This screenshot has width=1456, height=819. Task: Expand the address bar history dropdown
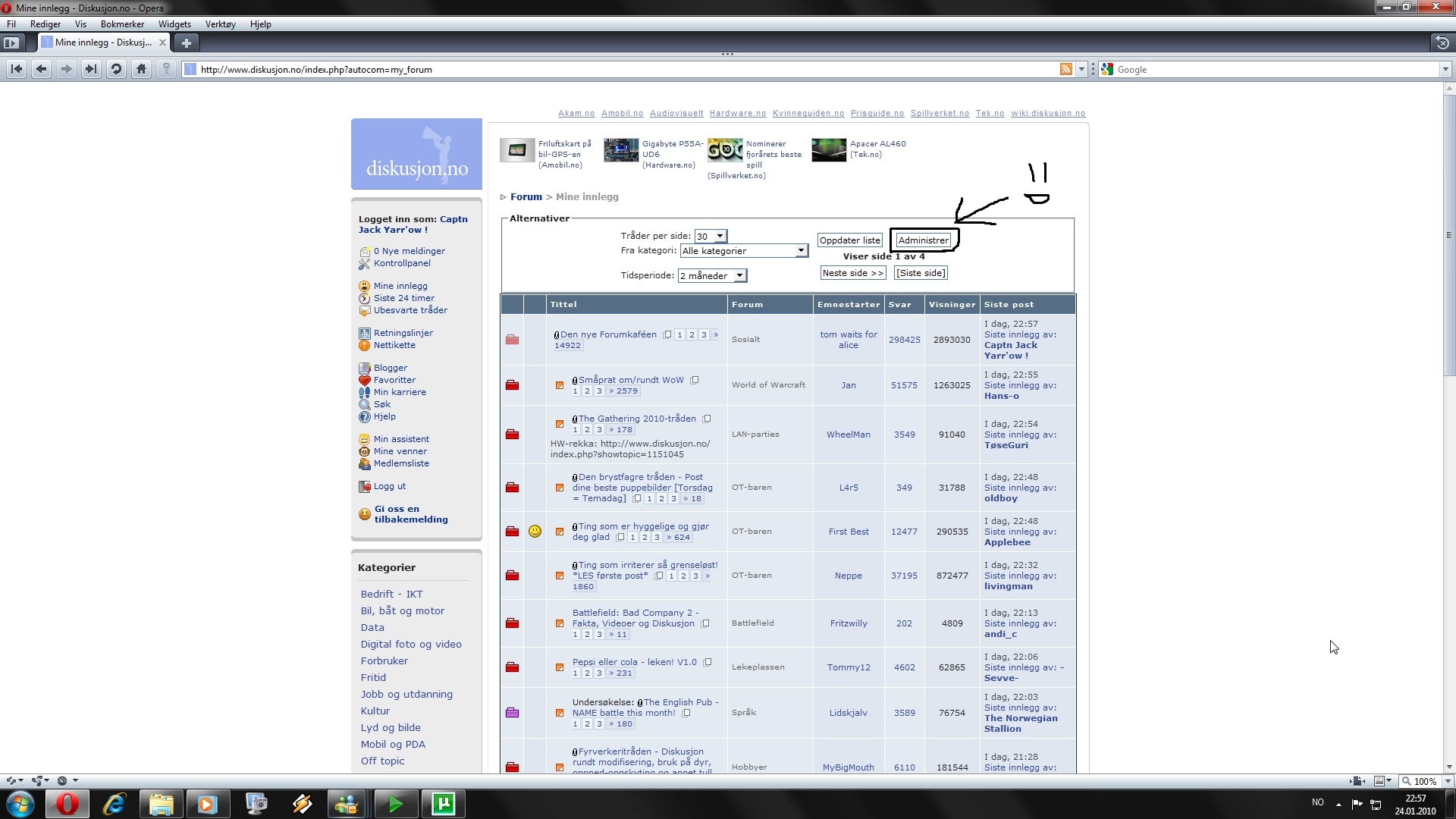tap(1082, 69)
